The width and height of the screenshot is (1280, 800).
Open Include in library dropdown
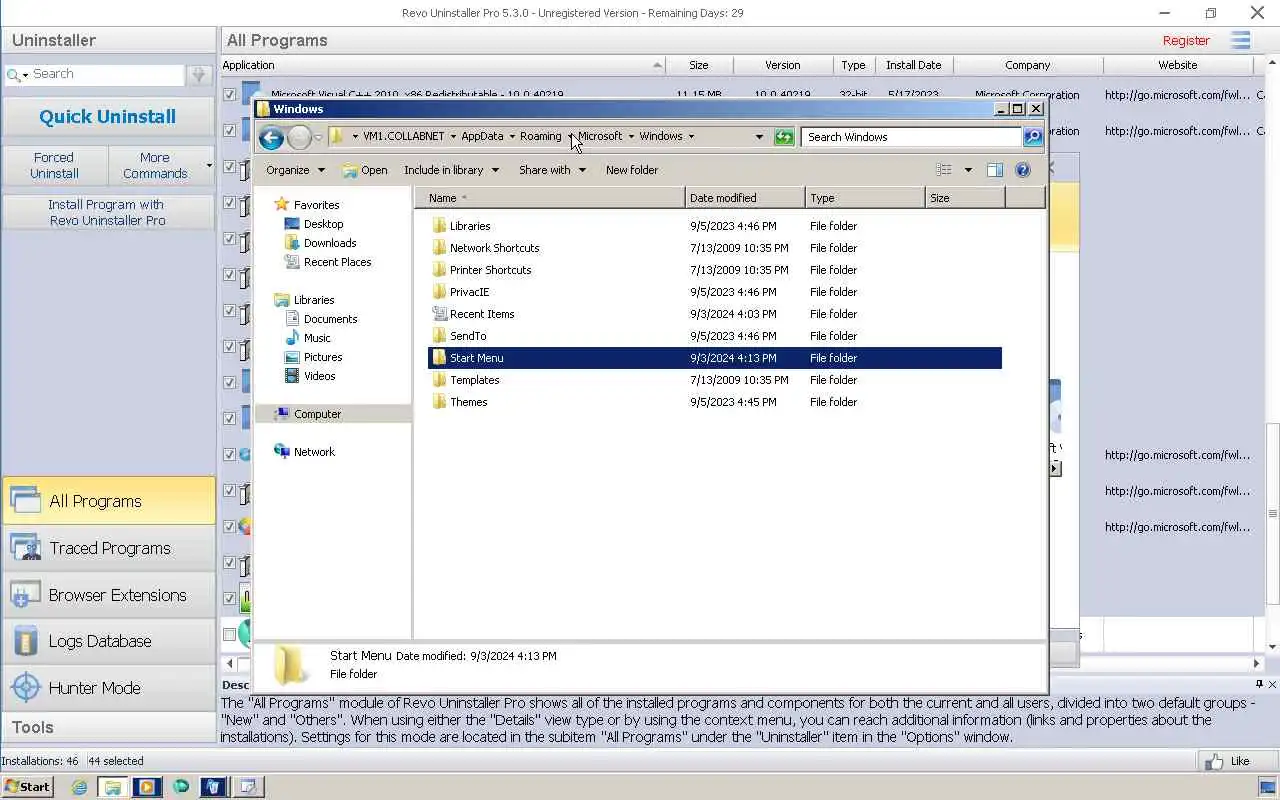click(x=451, y=170)
